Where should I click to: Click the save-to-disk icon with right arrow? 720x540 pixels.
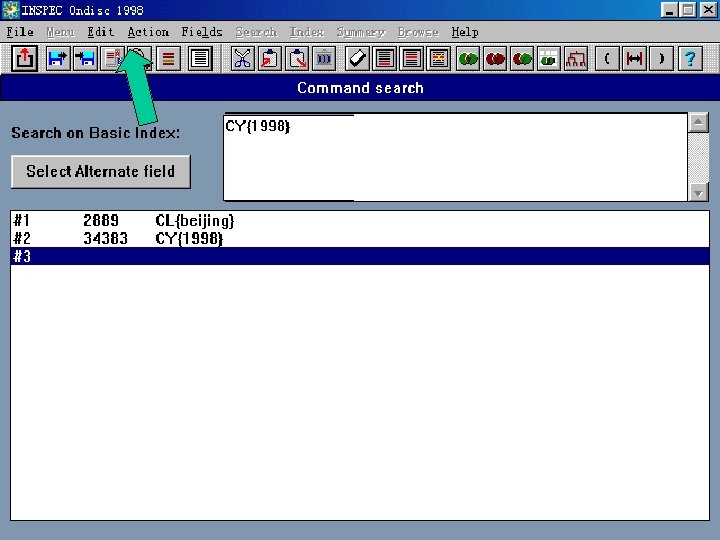58,59
